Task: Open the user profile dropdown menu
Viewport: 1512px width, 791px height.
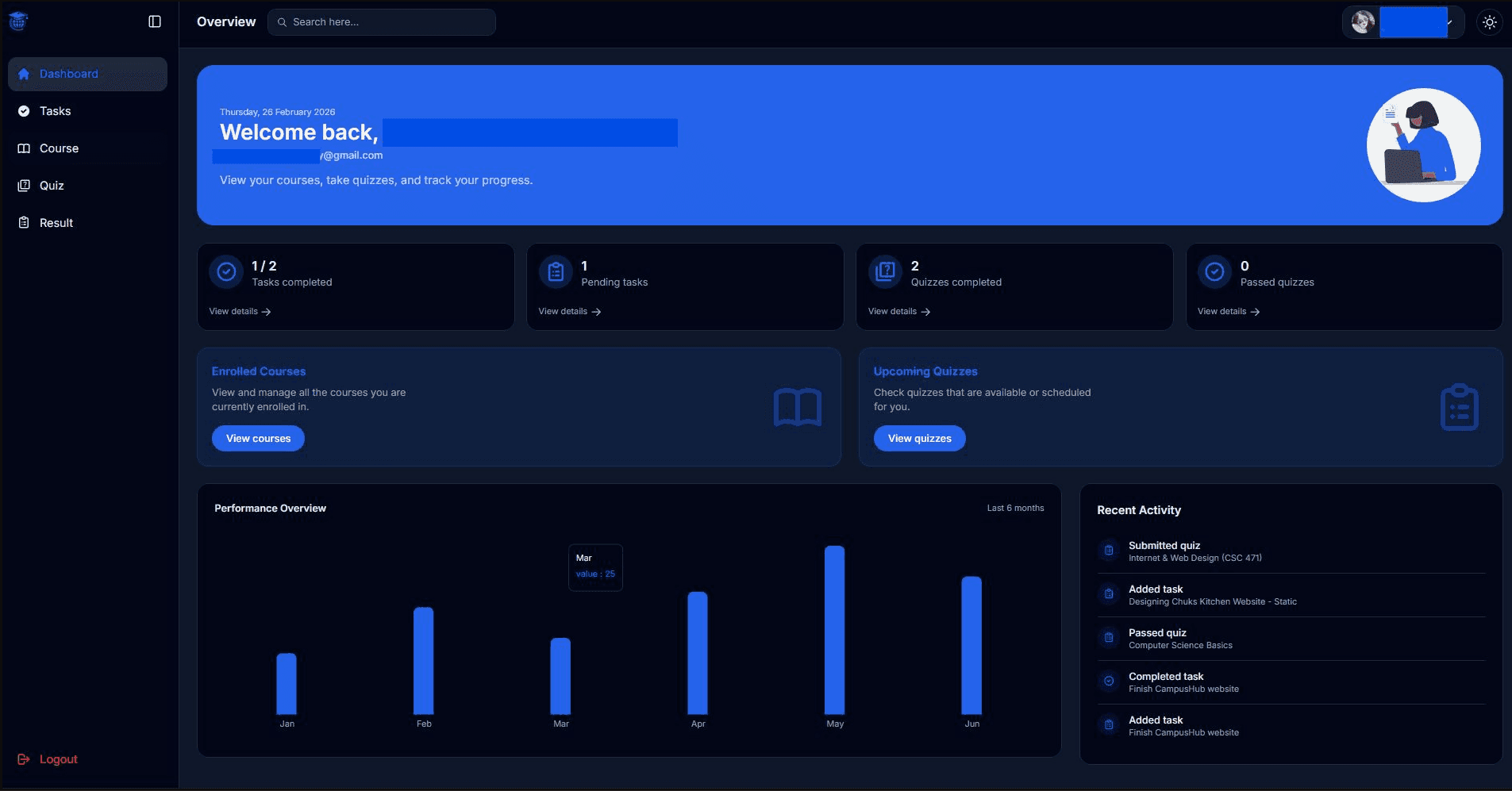Action: click(x=1402, y=22)
